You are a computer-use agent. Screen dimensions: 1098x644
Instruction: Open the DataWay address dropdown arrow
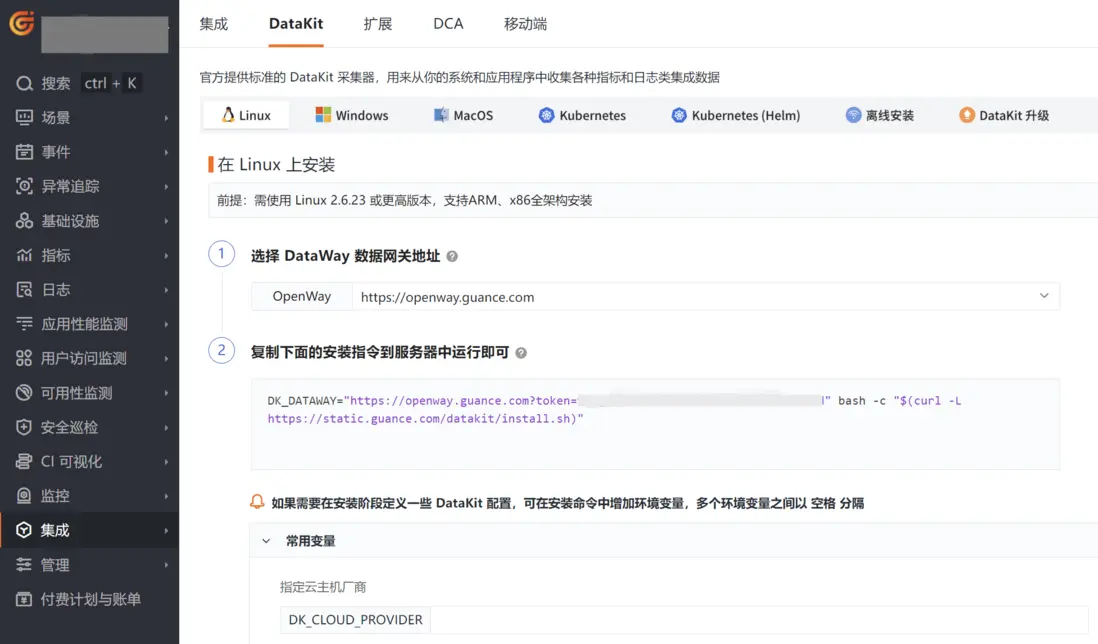click(x=1044, y=296)
